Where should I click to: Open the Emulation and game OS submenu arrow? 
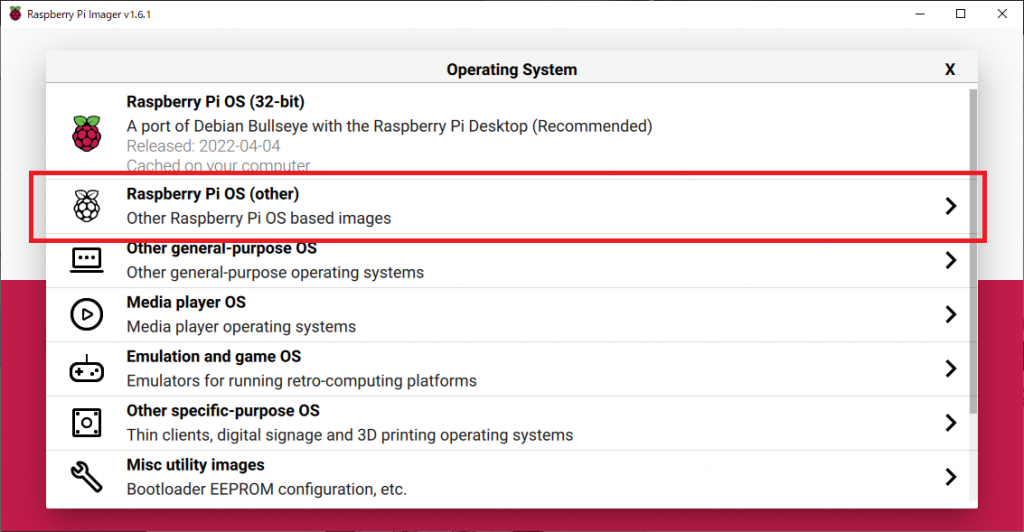tap(951, 368)
